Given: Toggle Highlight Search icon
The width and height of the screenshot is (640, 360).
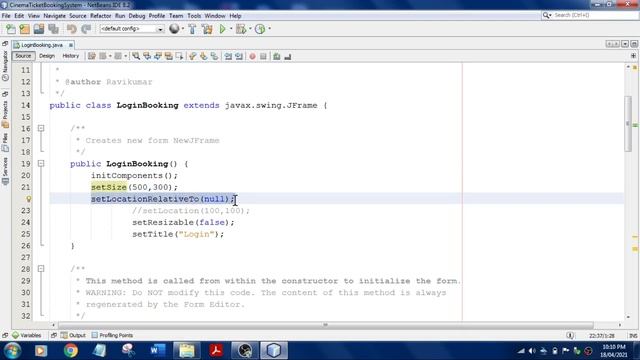Looking at the screenshot, I should (x=169, y=56).
